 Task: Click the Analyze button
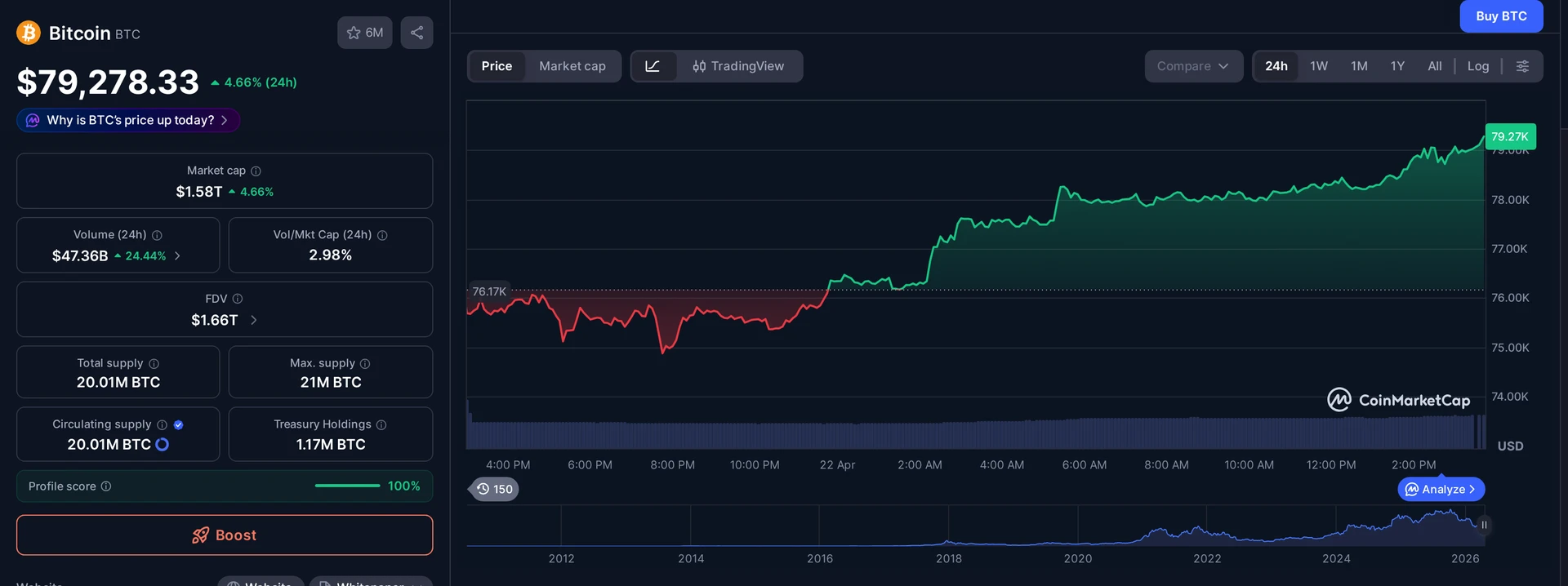click(1441, 489)
